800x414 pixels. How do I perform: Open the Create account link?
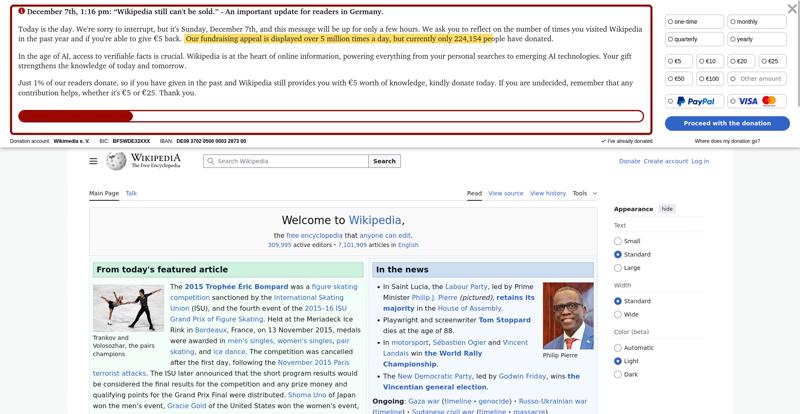pos(665,161)
